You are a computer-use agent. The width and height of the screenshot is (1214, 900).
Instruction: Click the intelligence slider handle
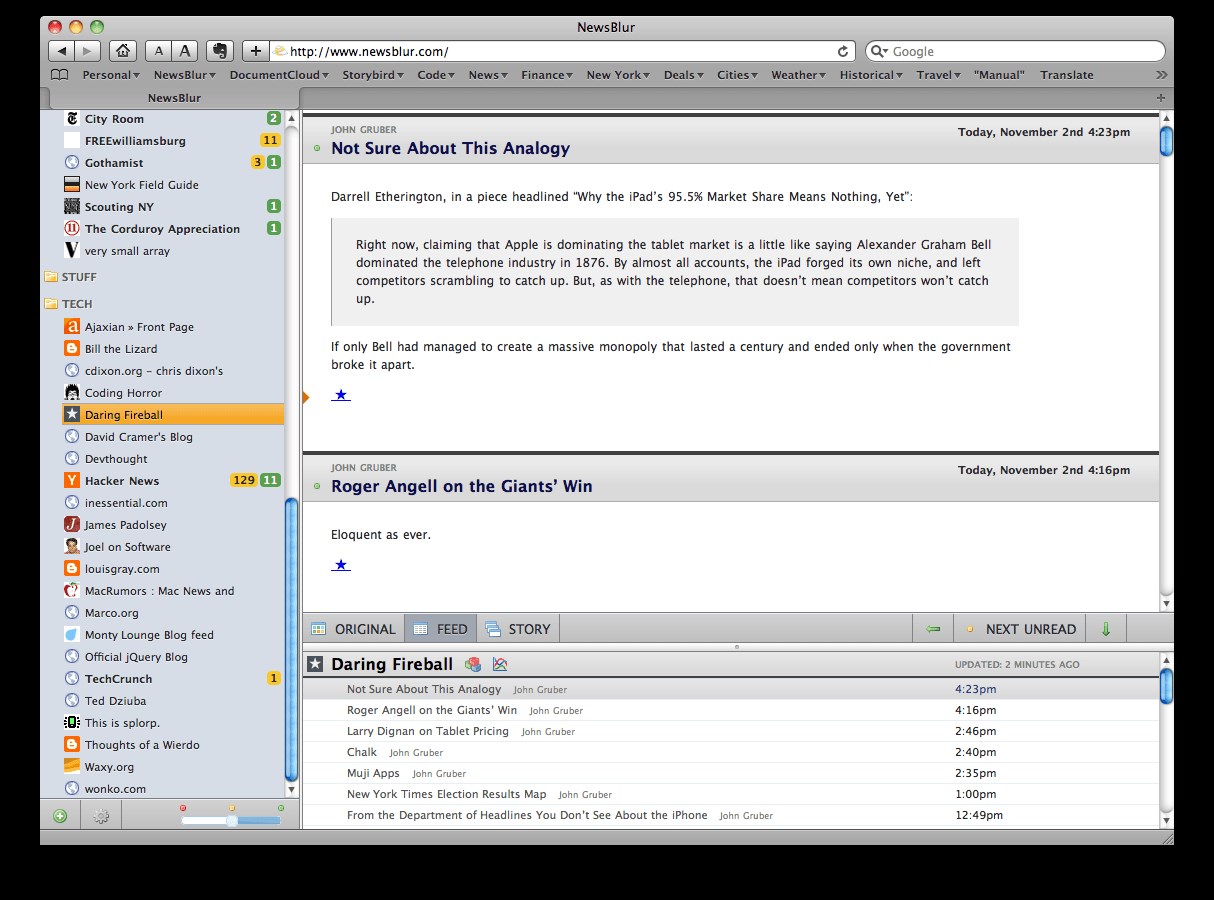[232, 821]
